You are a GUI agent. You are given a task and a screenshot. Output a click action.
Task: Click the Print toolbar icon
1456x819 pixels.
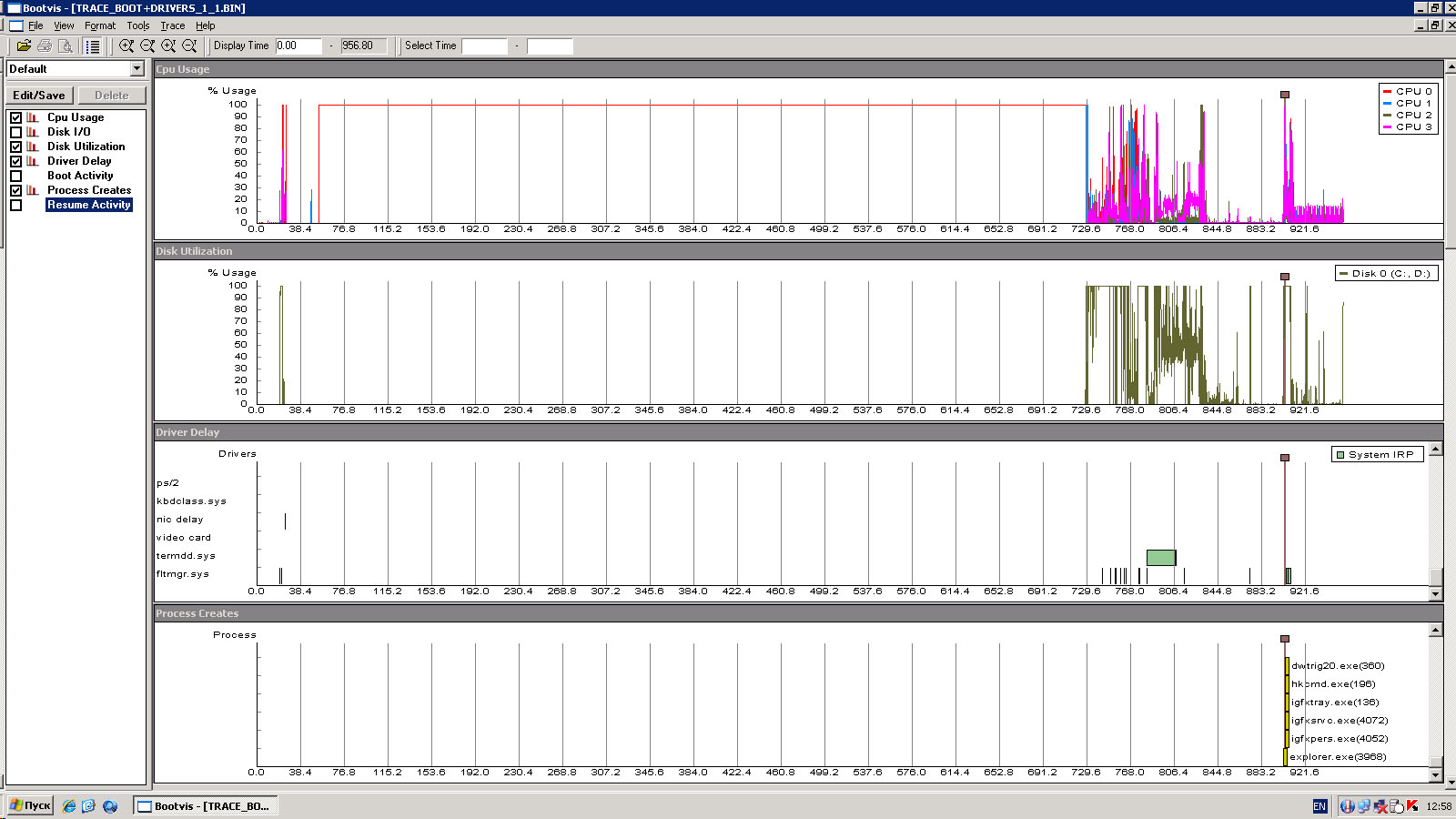click(x=45, y=45)
